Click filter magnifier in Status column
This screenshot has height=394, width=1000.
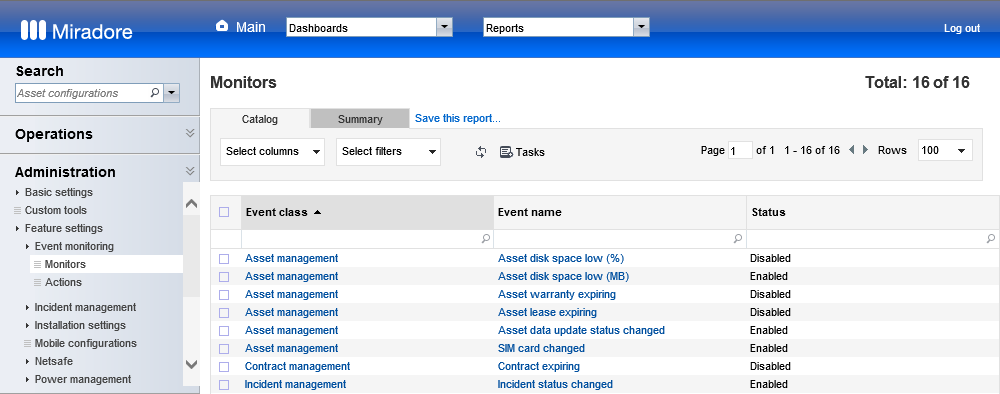[x=990, y=239]
